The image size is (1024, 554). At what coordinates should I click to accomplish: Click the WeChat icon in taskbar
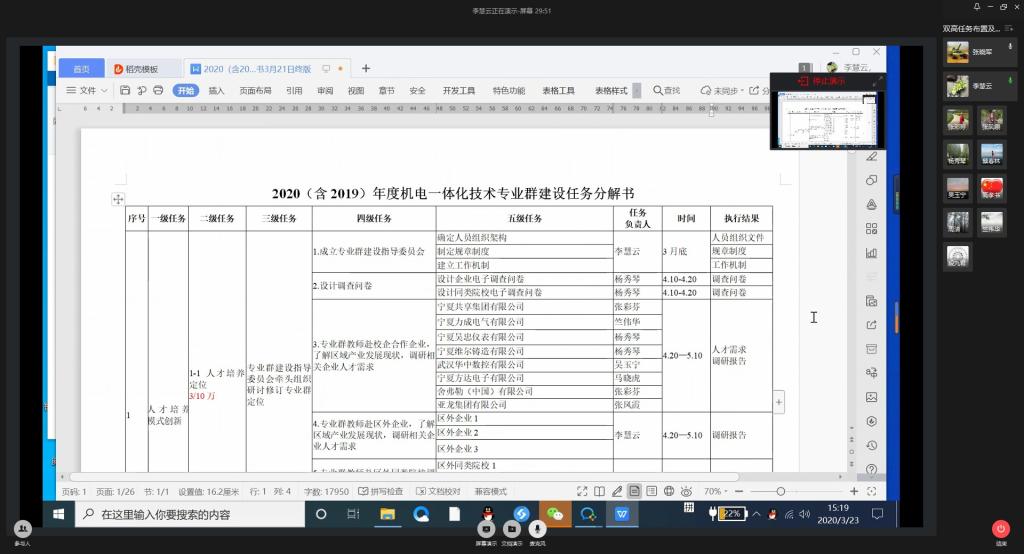click(x=554, y=514)
